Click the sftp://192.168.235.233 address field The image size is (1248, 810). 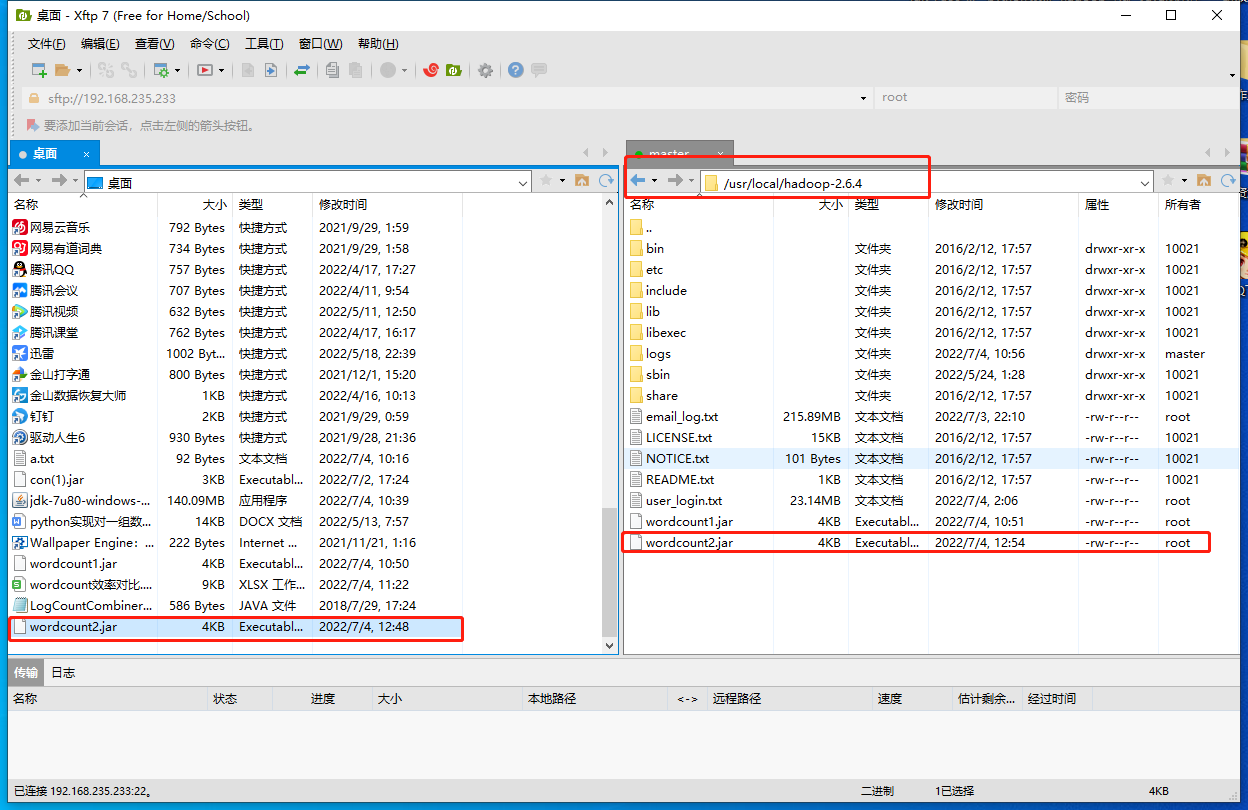(x=447, y=98)
